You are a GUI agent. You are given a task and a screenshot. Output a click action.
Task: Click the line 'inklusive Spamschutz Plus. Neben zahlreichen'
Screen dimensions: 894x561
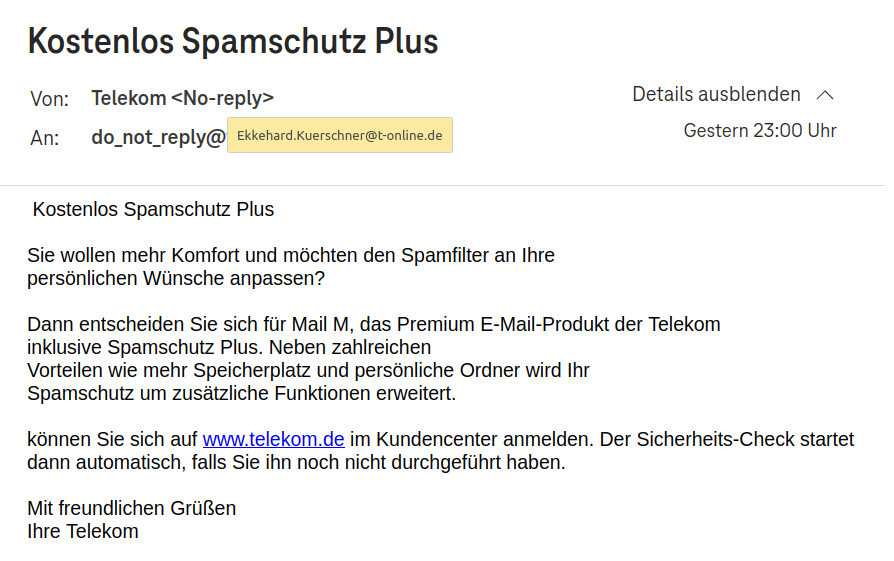229,347
